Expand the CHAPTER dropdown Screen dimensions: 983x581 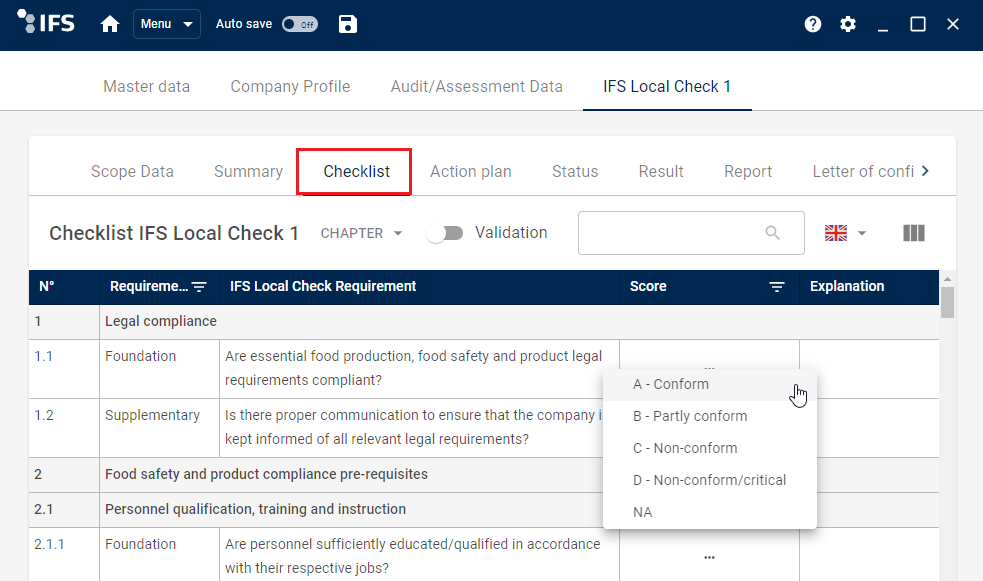361,233
